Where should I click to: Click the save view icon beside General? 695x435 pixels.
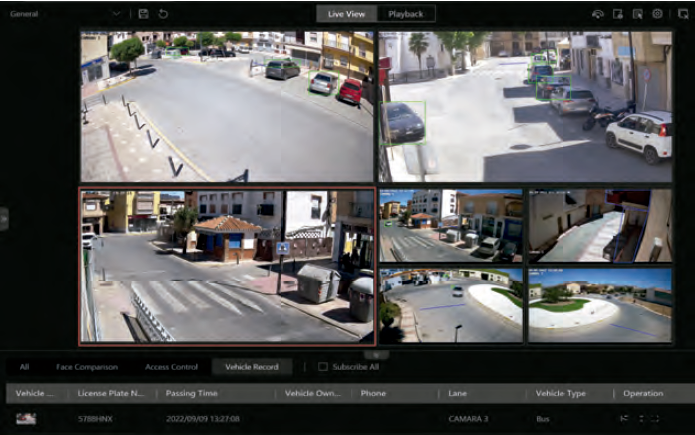[144, 14]
